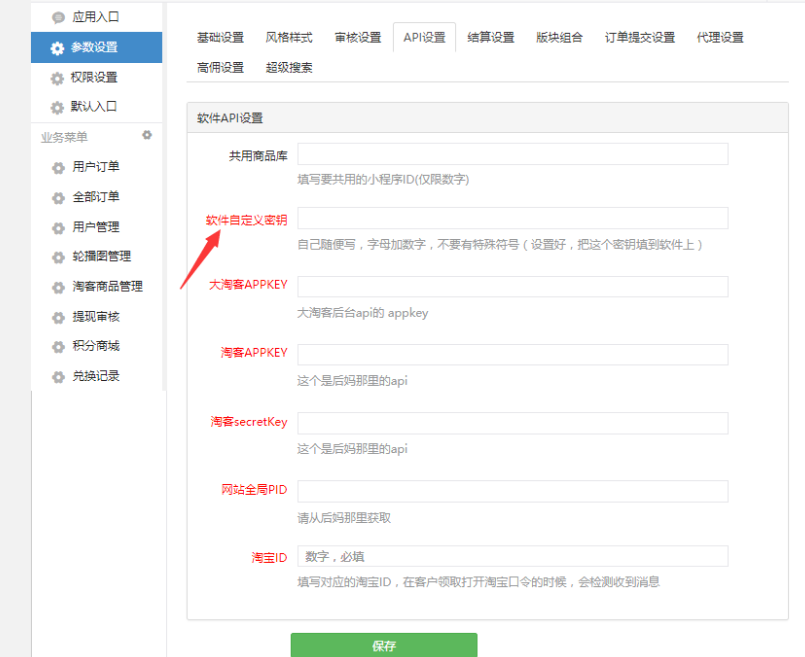Click the small gear icon in 业务菜单 header
The height and width of the screenshot is (657, 805).
click(x=147, y=135)
